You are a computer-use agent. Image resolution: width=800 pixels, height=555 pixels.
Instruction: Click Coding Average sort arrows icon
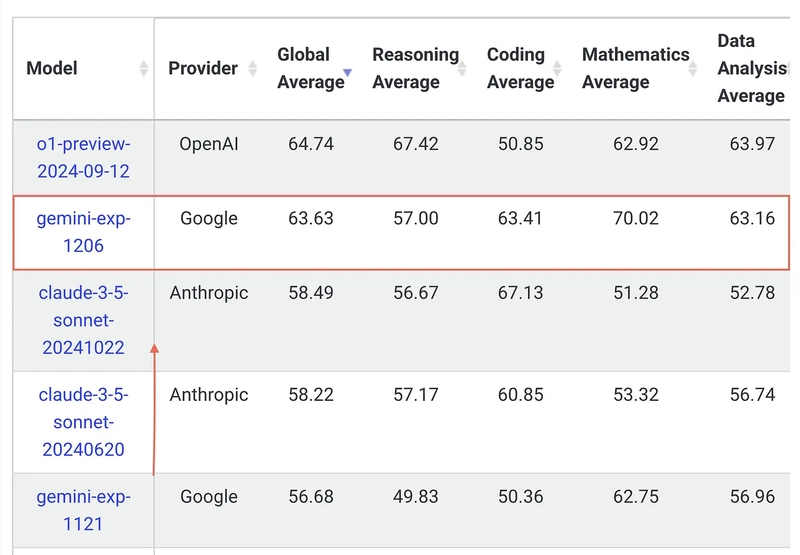(x=558, y=68)
